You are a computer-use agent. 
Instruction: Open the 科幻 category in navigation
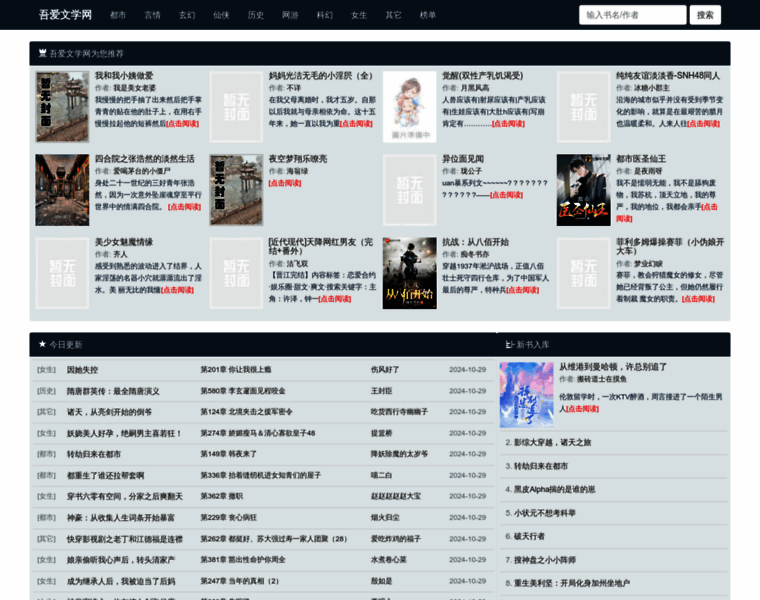[x=324, y=15]
